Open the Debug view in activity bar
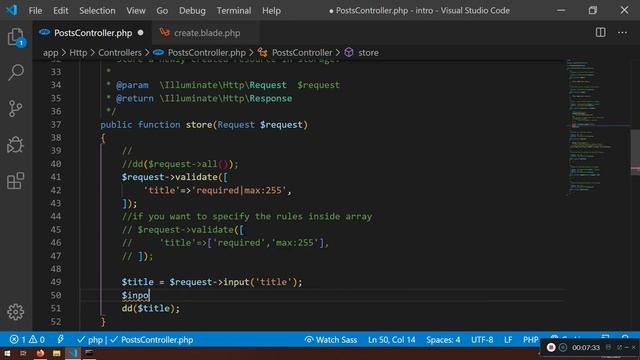The image size is (640, 360). 16,144
